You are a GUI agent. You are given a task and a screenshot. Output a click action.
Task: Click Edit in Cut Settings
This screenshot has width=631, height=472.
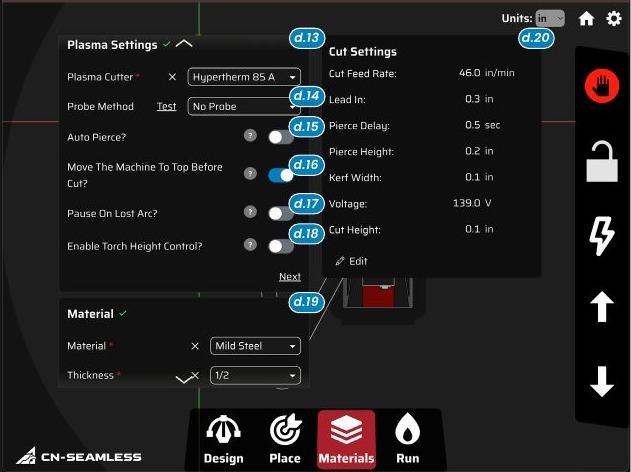(x=351, y=261)
